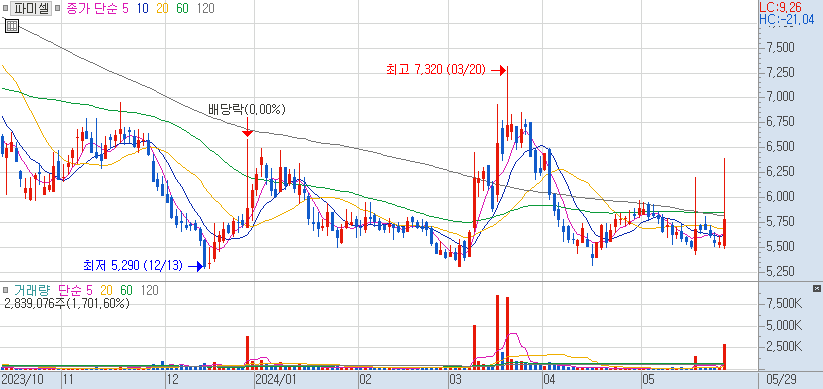823x389 pixels.
Task: Close the volume panel with x icon
Action: point(816,289)
